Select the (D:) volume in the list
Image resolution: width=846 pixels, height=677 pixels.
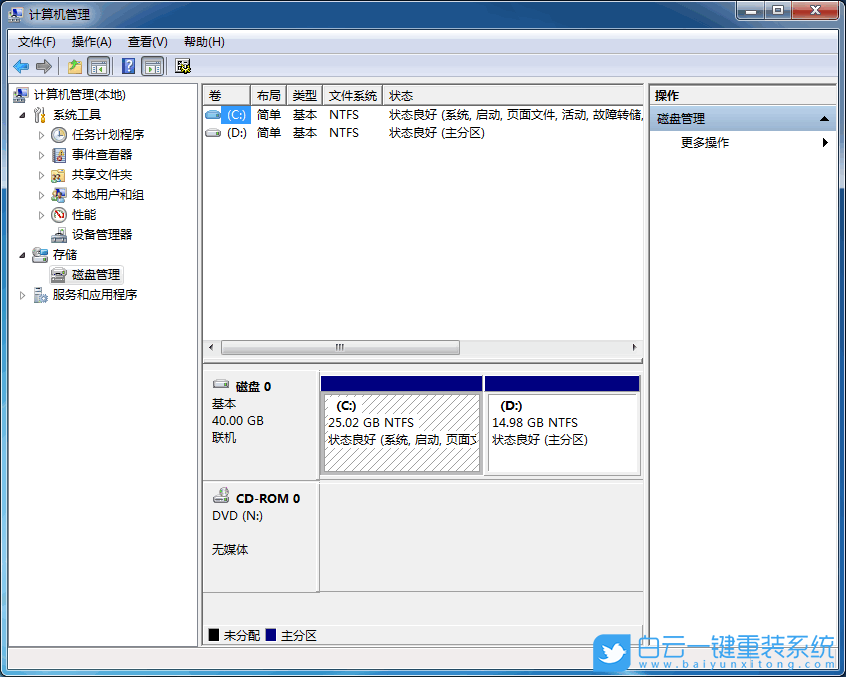point(236,132)
